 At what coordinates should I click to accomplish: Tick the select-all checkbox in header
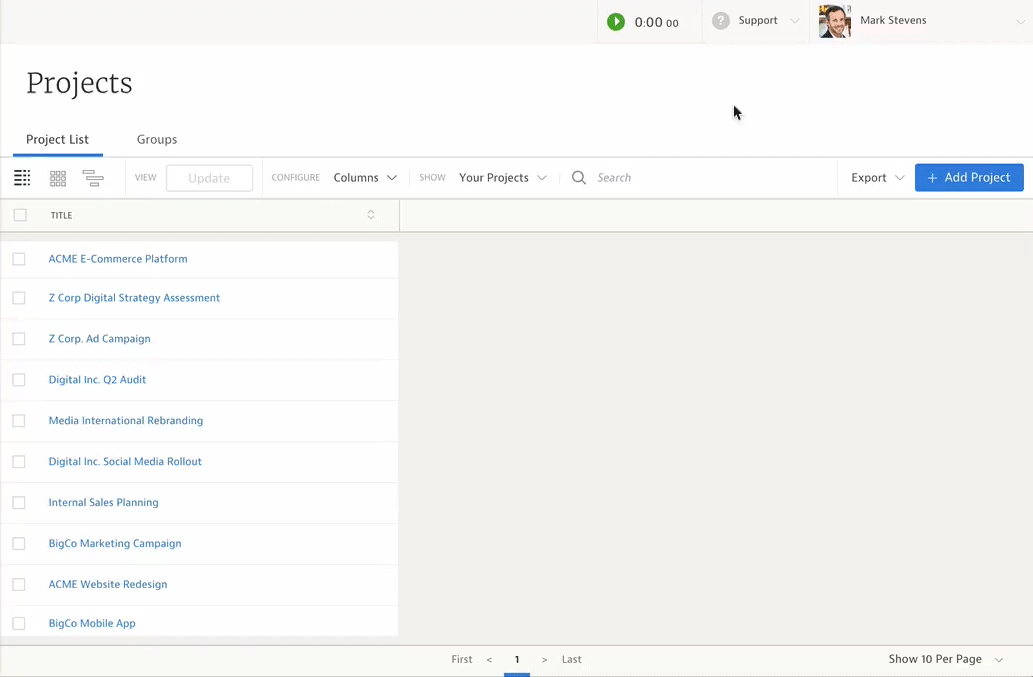tap(20, 215)
